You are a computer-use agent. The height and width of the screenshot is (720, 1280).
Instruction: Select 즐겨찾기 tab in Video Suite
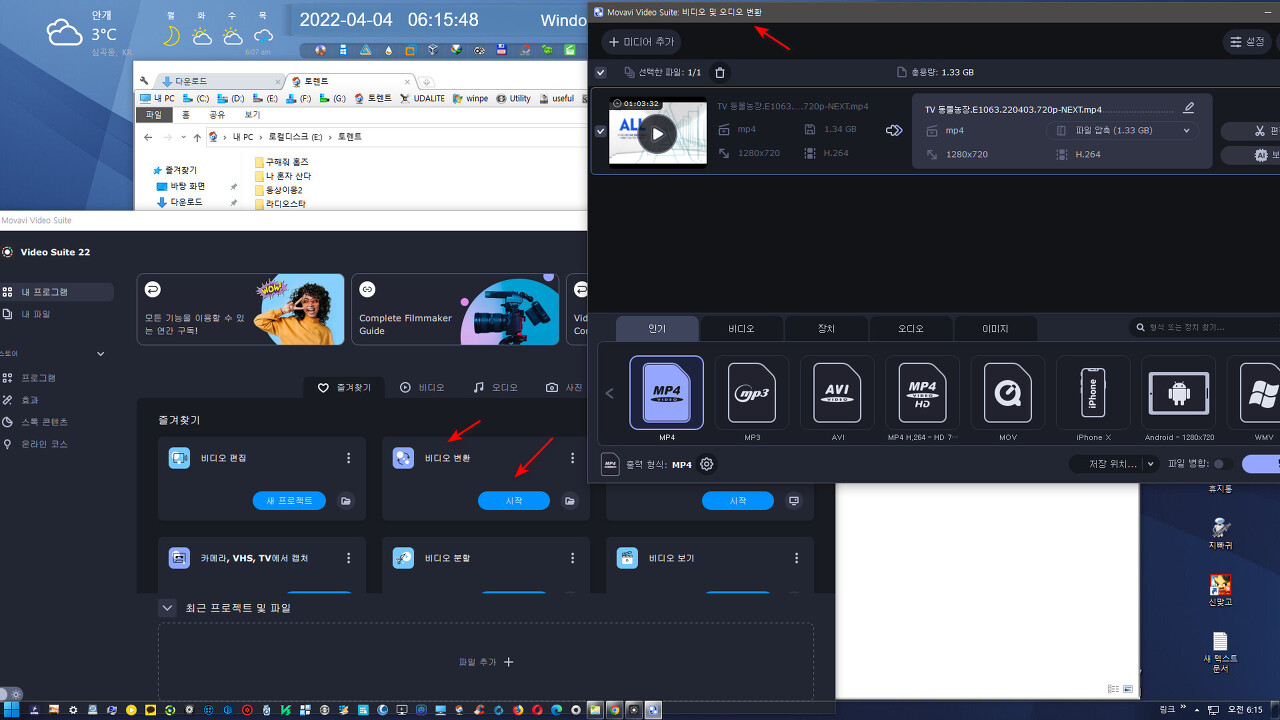pyautogui.click(x=344, y=387)
